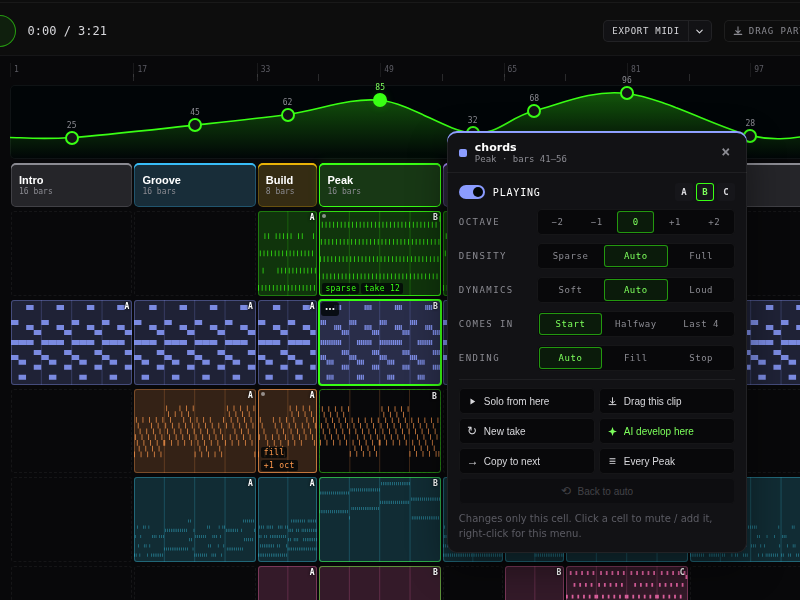800x600 pixels.
Task: Click energy curve point 85
Action: pyautogui.click(x=380, y=100)
